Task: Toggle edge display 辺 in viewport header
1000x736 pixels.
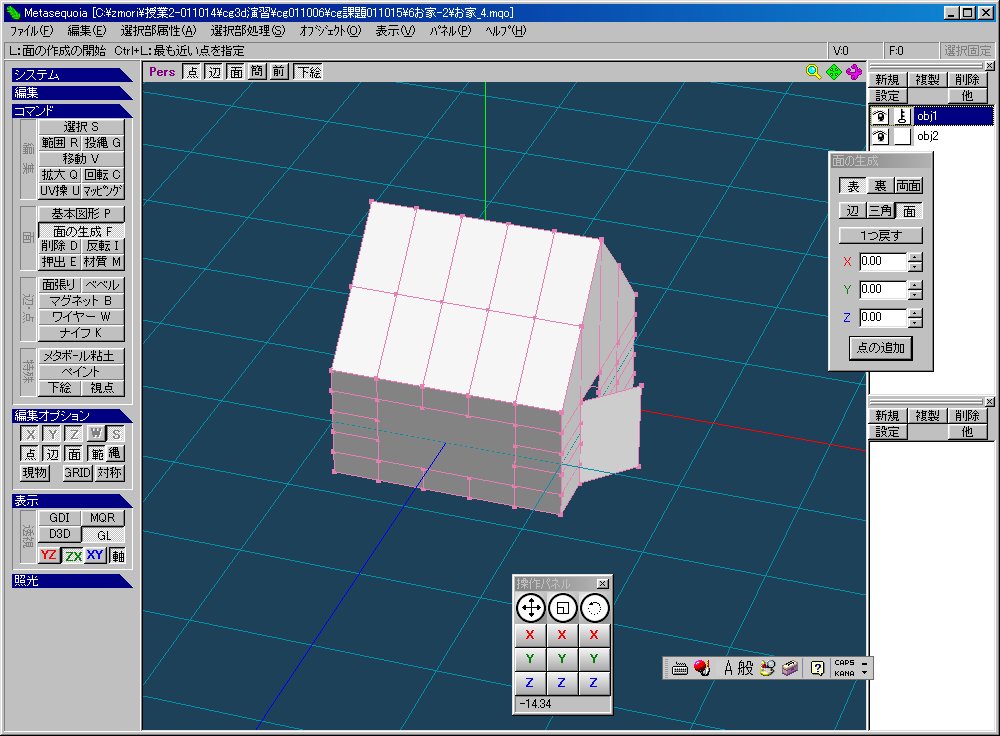Action: point(214,72)
